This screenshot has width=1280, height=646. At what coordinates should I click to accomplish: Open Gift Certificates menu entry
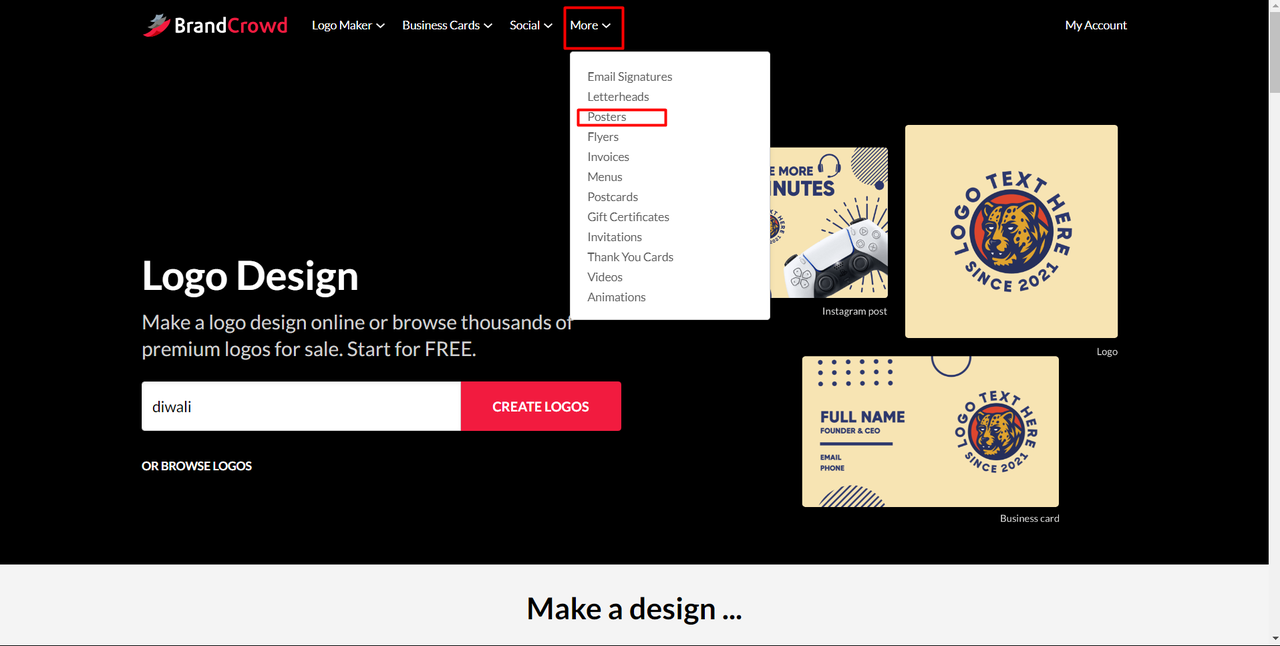coord(628,217)
